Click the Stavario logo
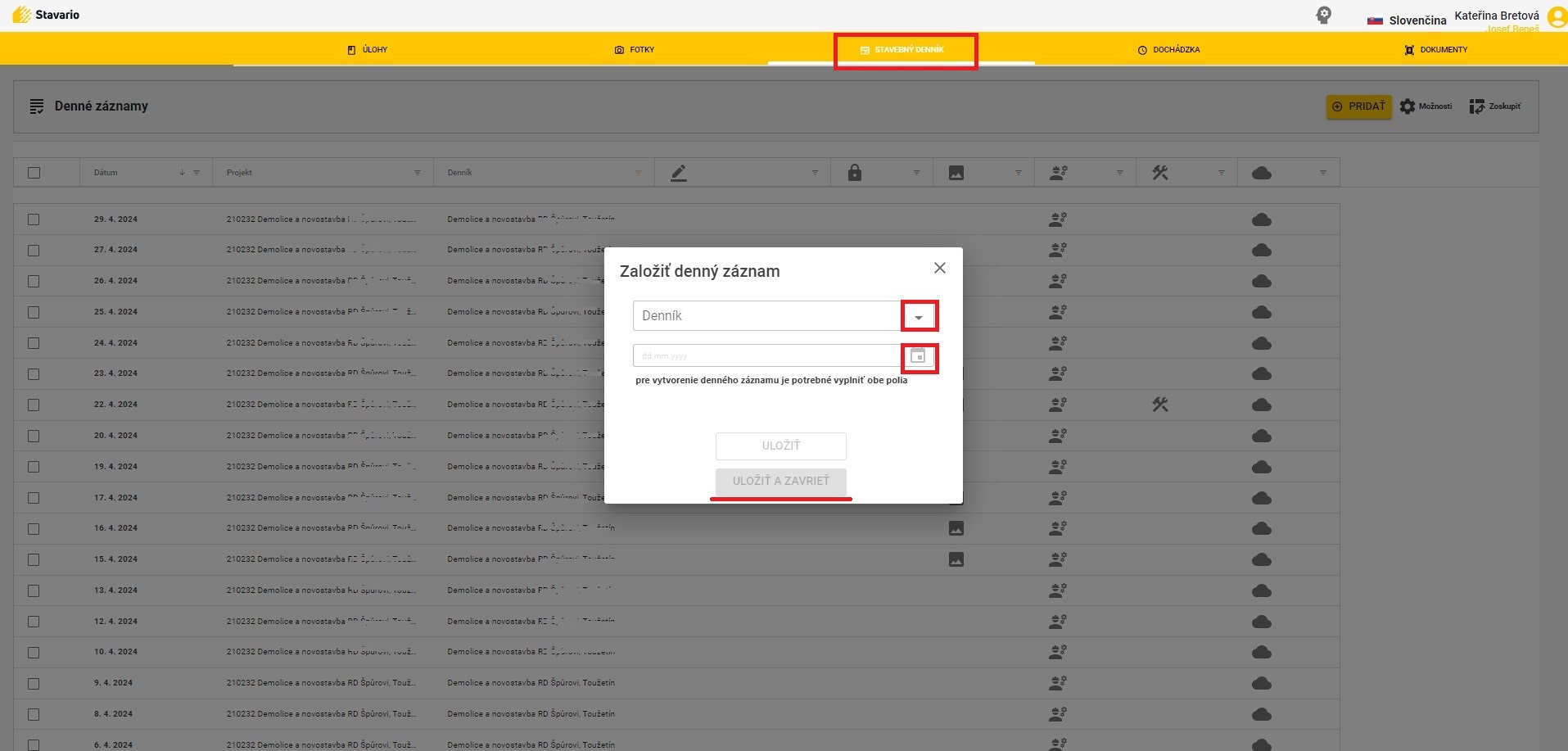The width and height of the screenshot is (1568, 751). (x=46, y=15)
